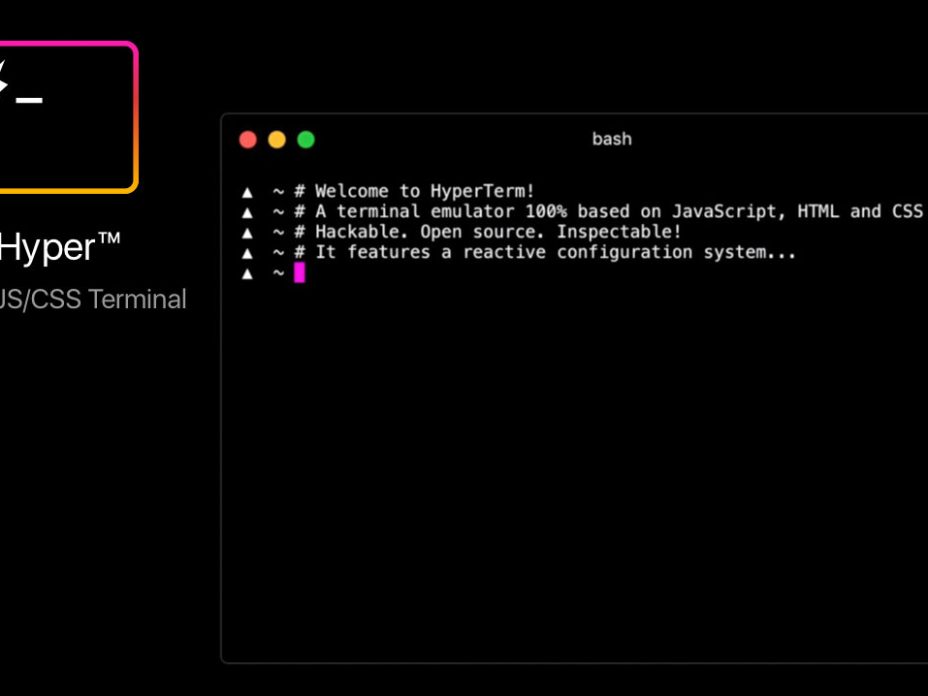Click the reactive configuration system line

pos(555,252)
